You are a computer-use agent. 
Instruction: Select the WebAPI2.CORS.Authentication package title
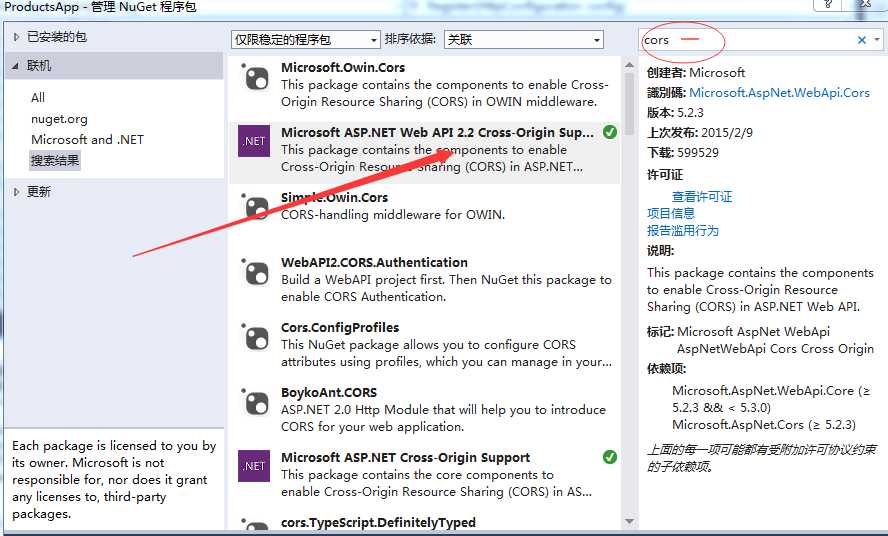click(374, 262)
